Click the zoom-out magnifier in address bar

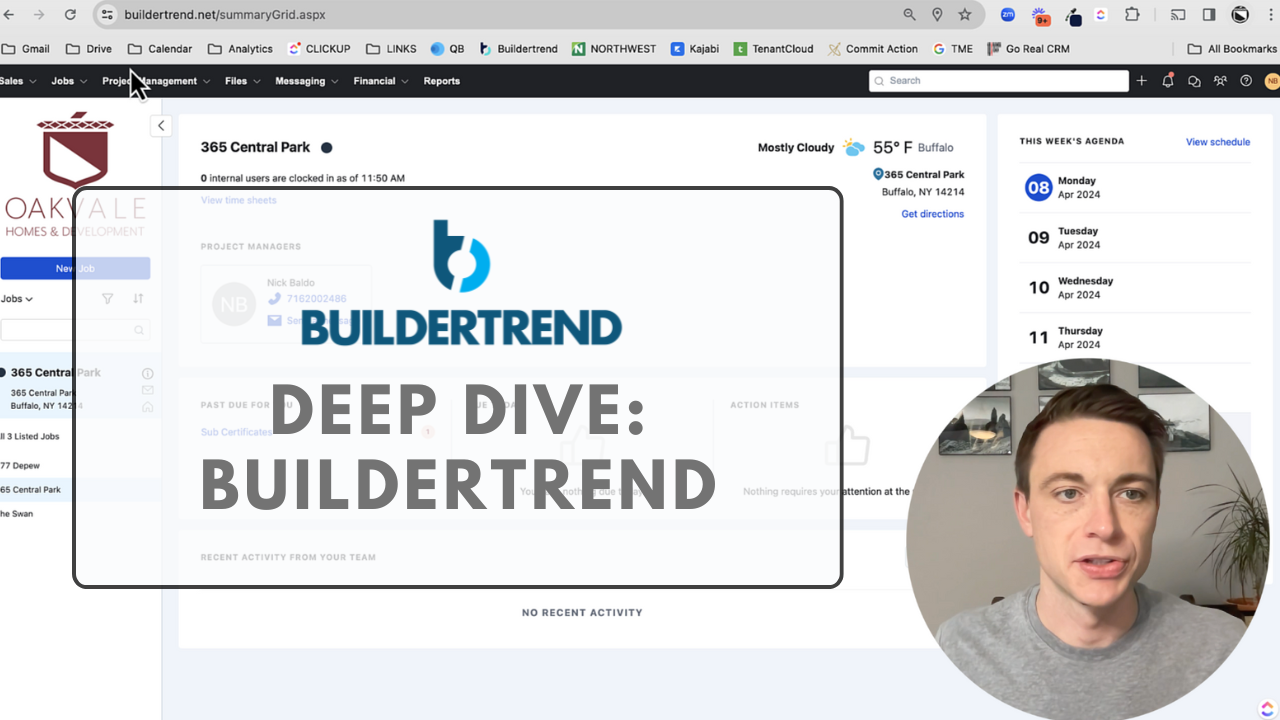pyautogui.click(x=909, y=15)
